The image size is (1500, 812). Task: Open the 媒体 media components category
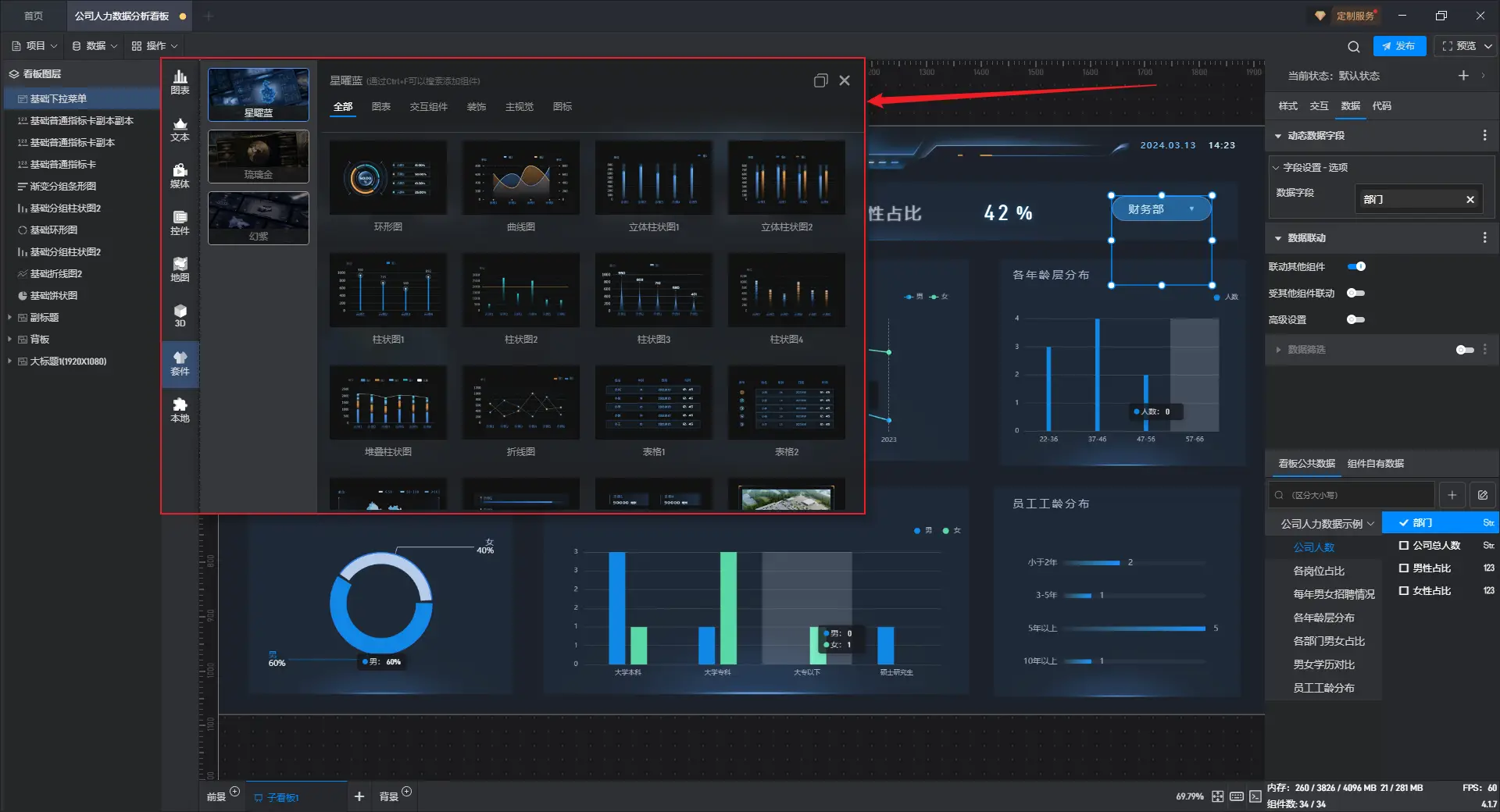point(180,176)
